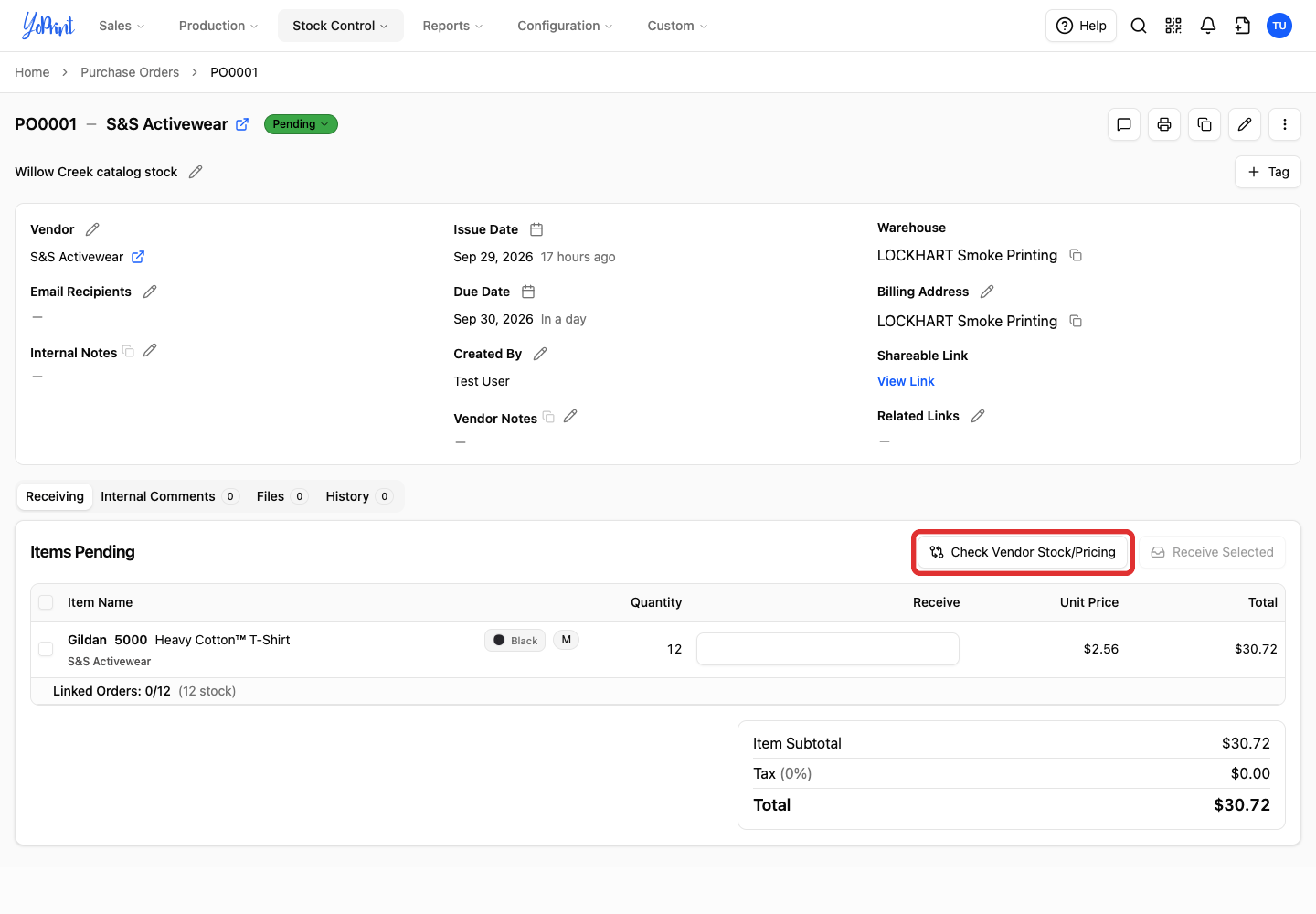Edit the Related Links field
Viewport: 1316px width, 914px height.
click(x=978, y=416)
